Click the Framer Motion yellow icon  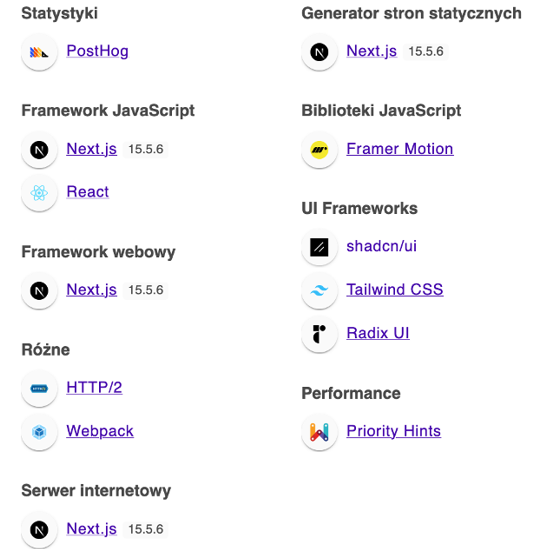tap(319, 150)
